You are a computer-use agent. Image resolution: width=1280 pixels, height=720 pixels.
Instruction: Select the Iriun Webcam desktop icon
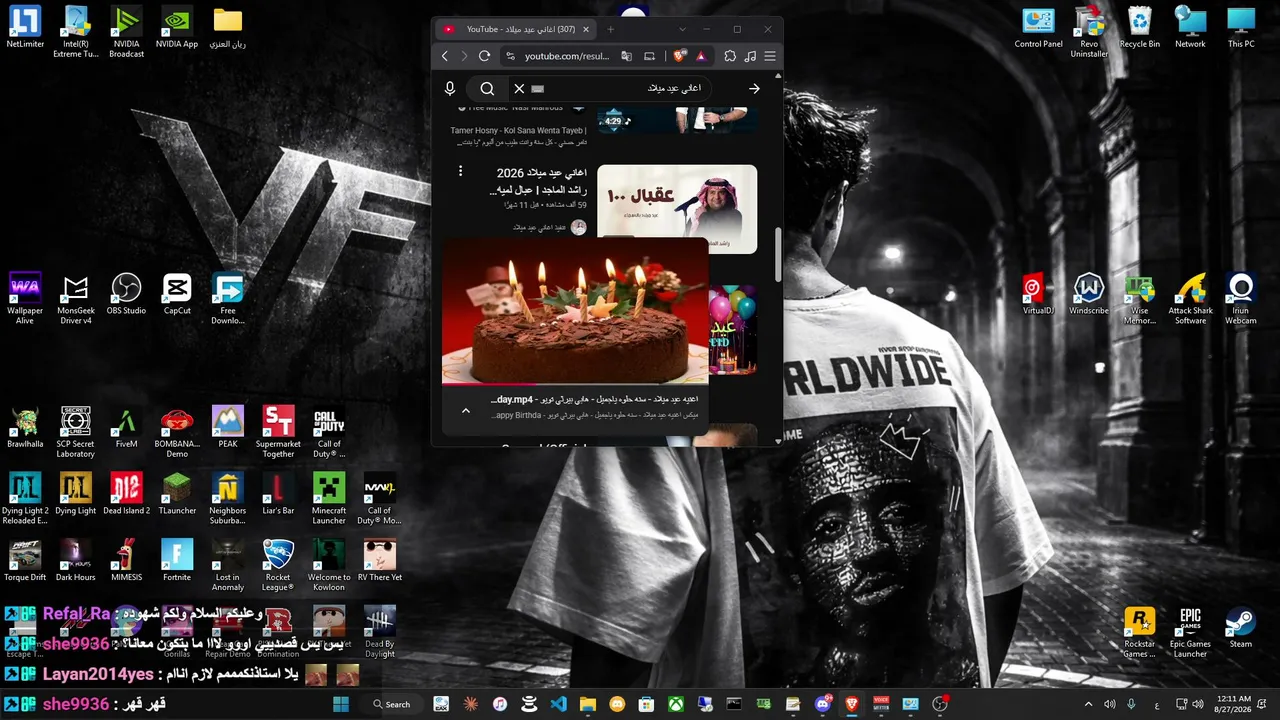1241,299
